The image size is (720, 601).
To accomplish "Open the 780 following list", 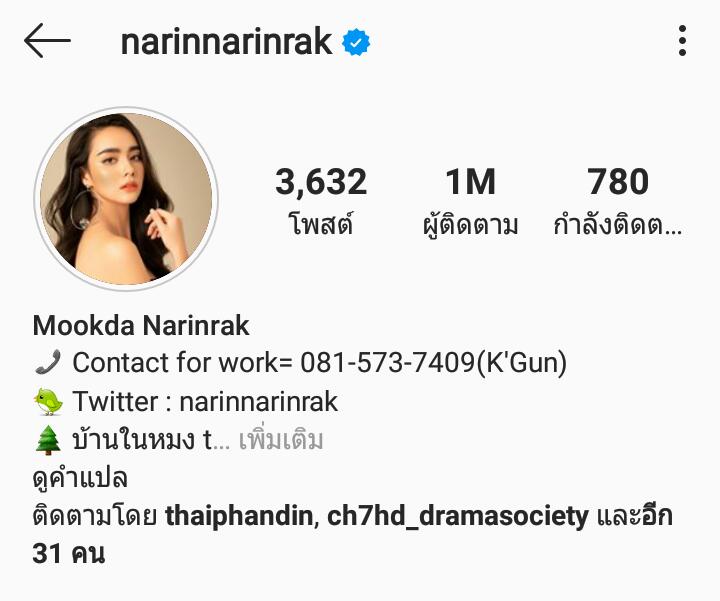I will (x=618, y=201).
